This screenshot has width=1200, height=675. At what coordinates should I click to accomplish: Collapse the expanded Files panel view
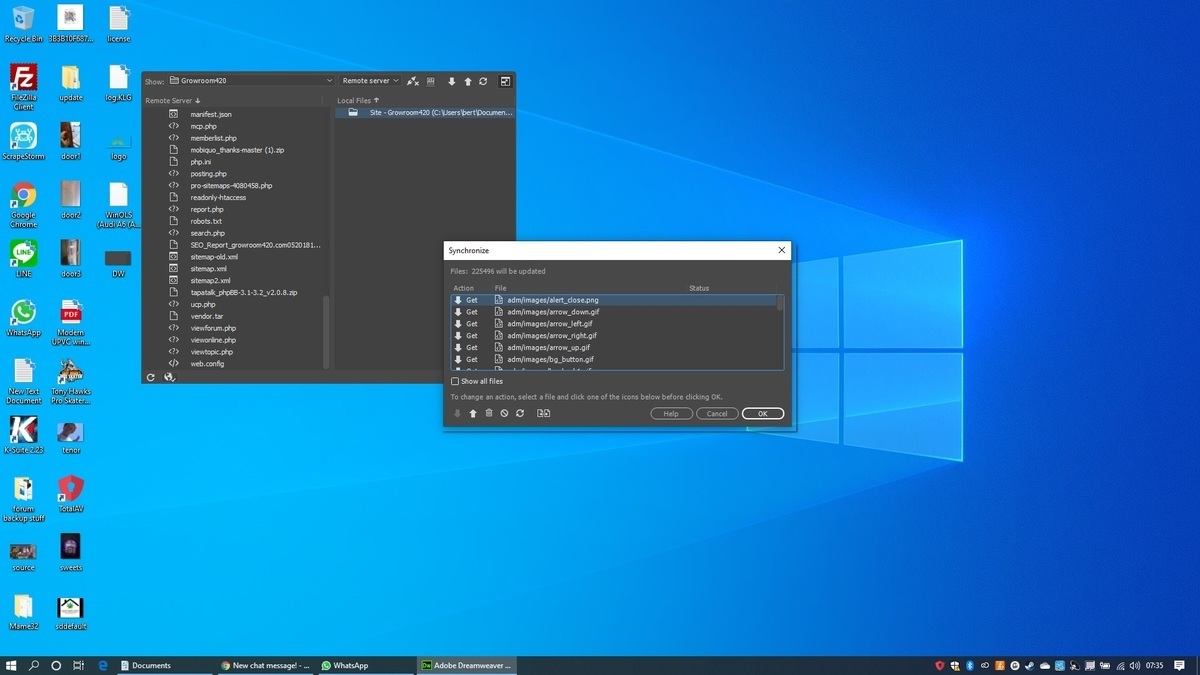(x=505, y=81)
